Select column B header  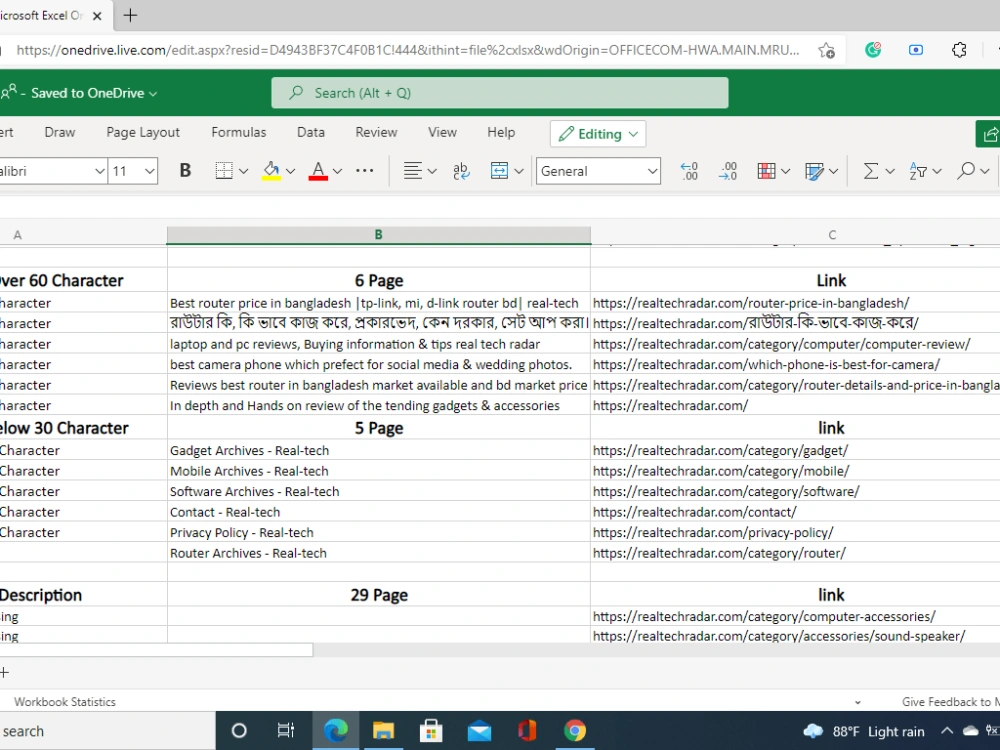point(379,235)
